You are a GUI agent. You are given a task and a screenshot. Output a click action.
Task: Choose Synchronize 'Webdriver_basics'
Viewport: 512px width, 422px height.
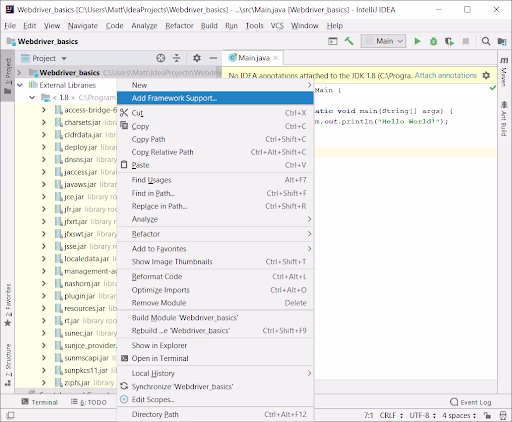coord(215,386)
